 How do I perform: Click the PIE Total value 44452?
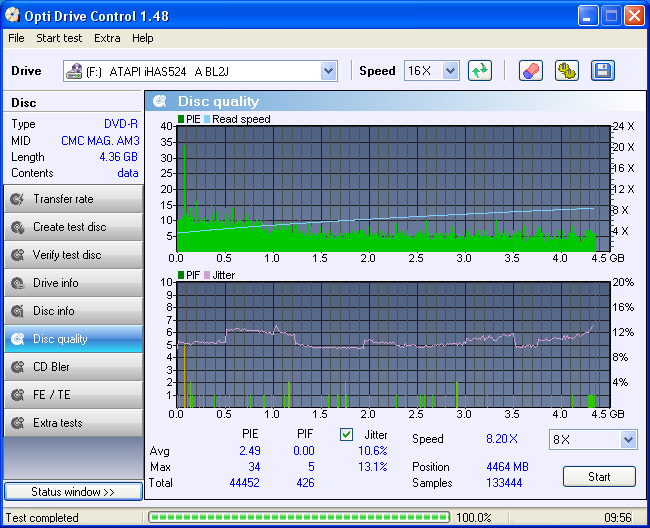244,483
